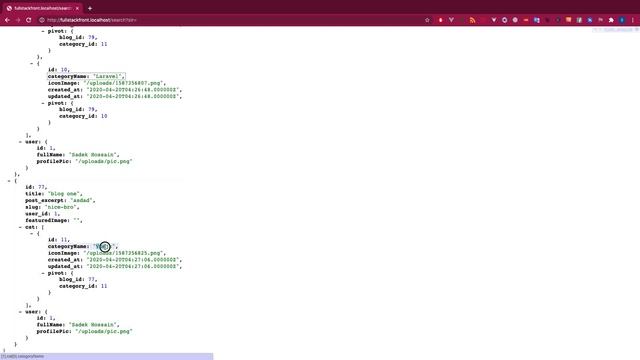View site information icon in address bar

coord(42,20)
